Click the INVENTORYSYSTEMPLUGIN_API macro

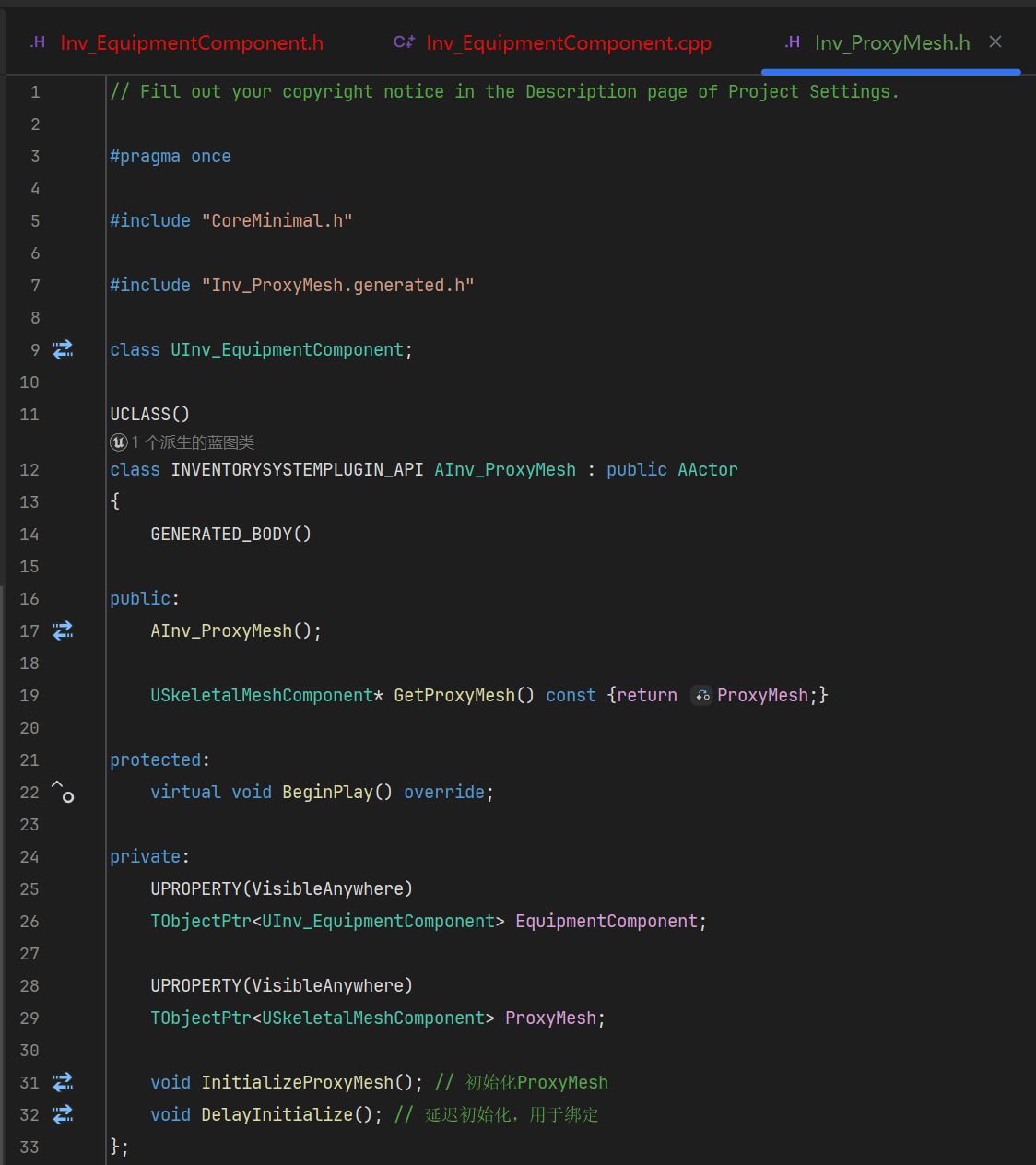point(297,470)
